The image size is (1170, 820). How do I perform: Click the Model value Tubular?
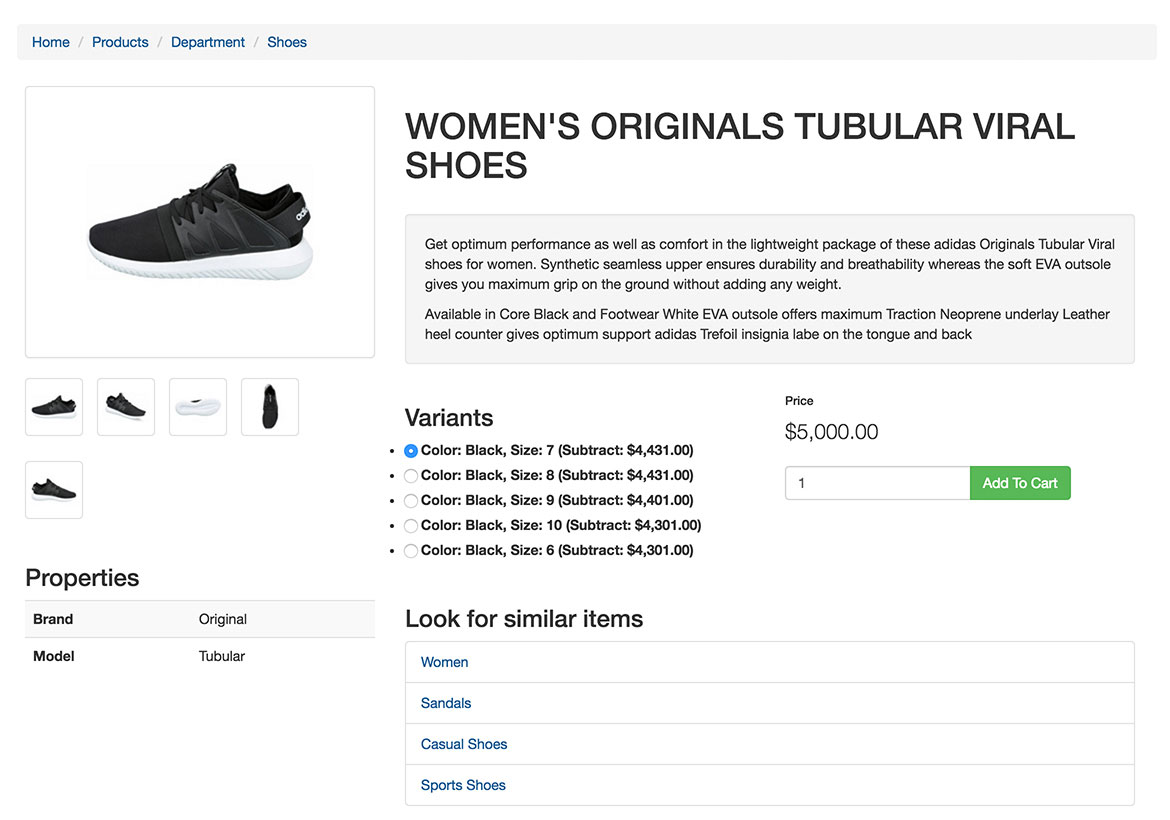222,656
